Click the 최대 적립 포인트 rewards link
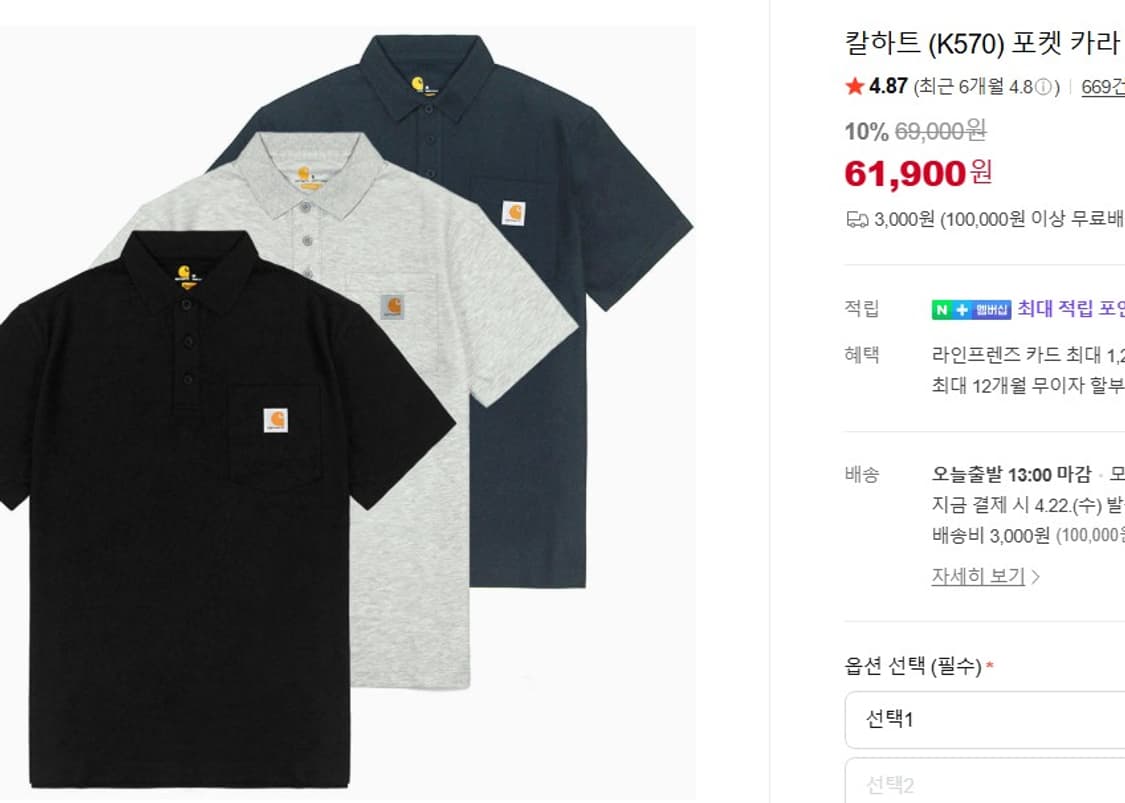 (x=1070, y=309)
